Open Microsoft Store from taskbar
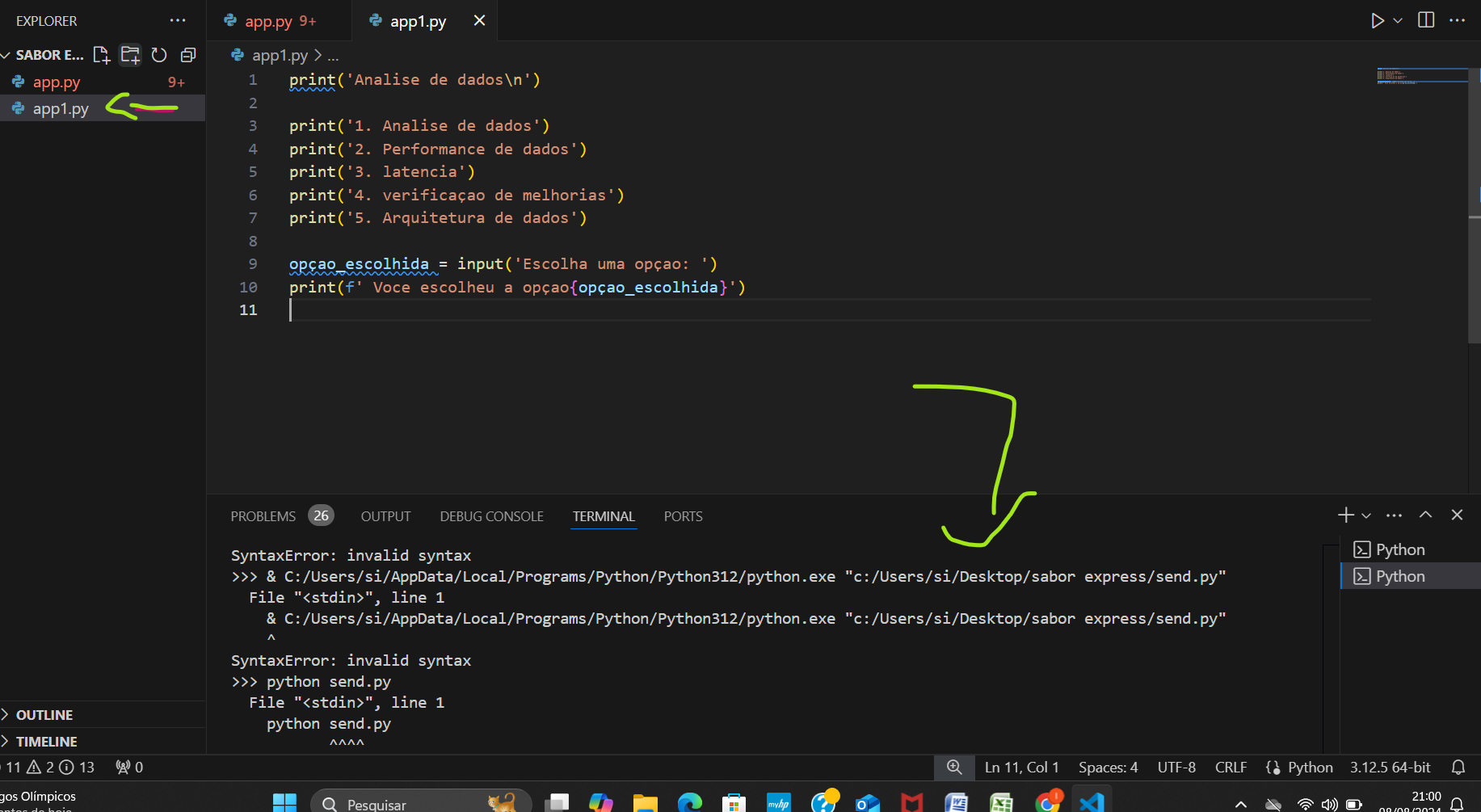 point(734,802)
